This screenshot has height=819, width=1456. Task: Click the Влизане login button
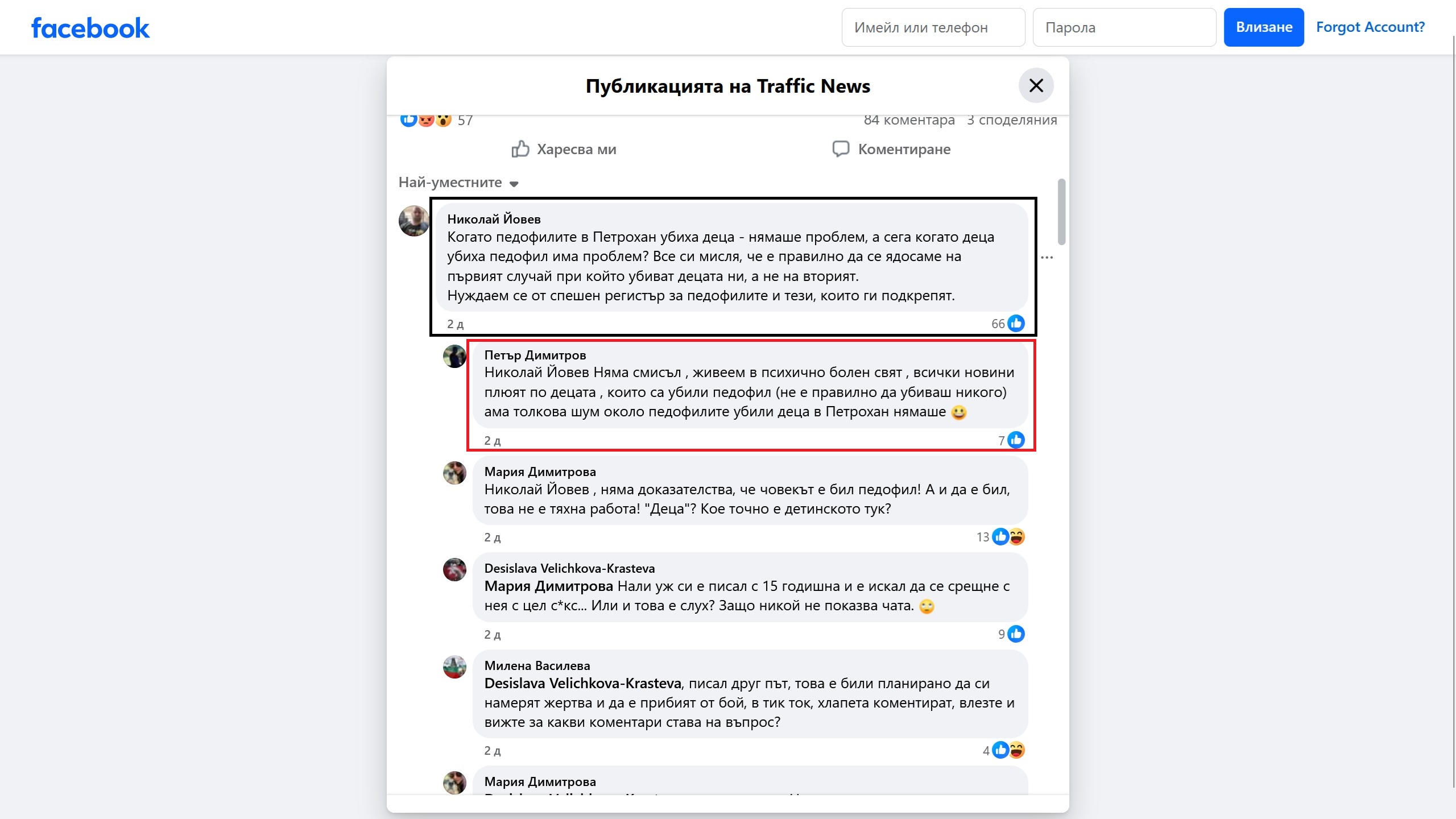pos(1264,27)
